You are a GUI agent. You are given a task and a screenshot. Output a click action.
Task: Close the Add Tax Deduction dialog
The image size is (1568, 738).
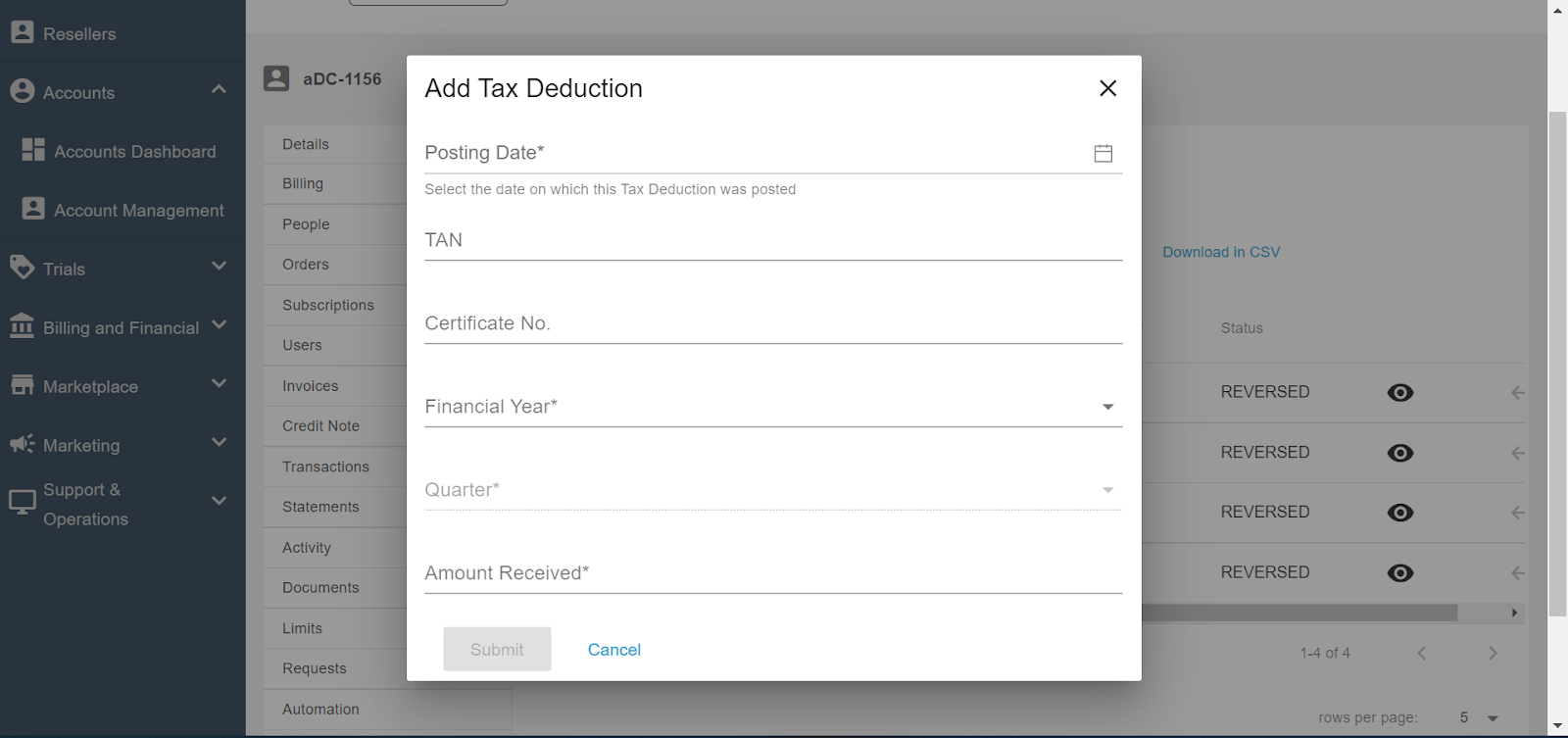pos(1107,88)
